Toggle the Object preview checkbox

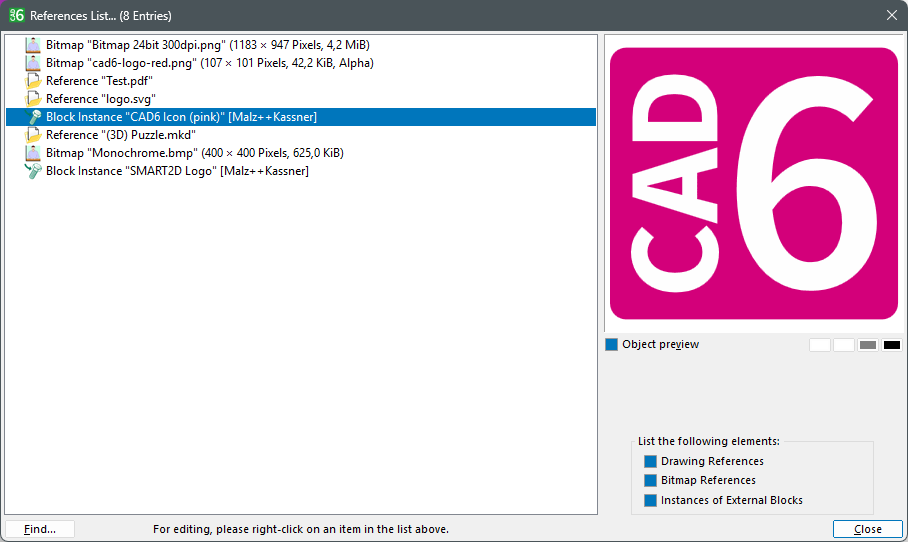click(x=612, y=345)
